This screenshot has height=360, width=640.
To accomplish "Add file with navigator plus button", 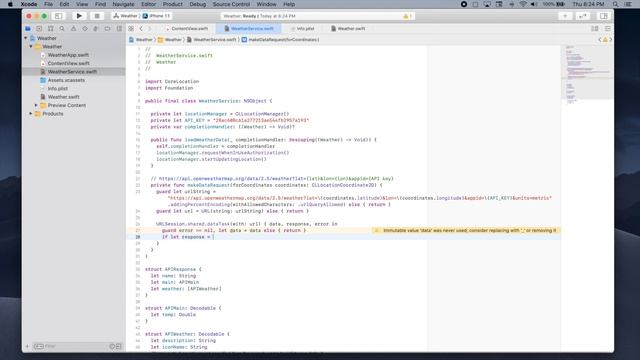I will (27, 346).
